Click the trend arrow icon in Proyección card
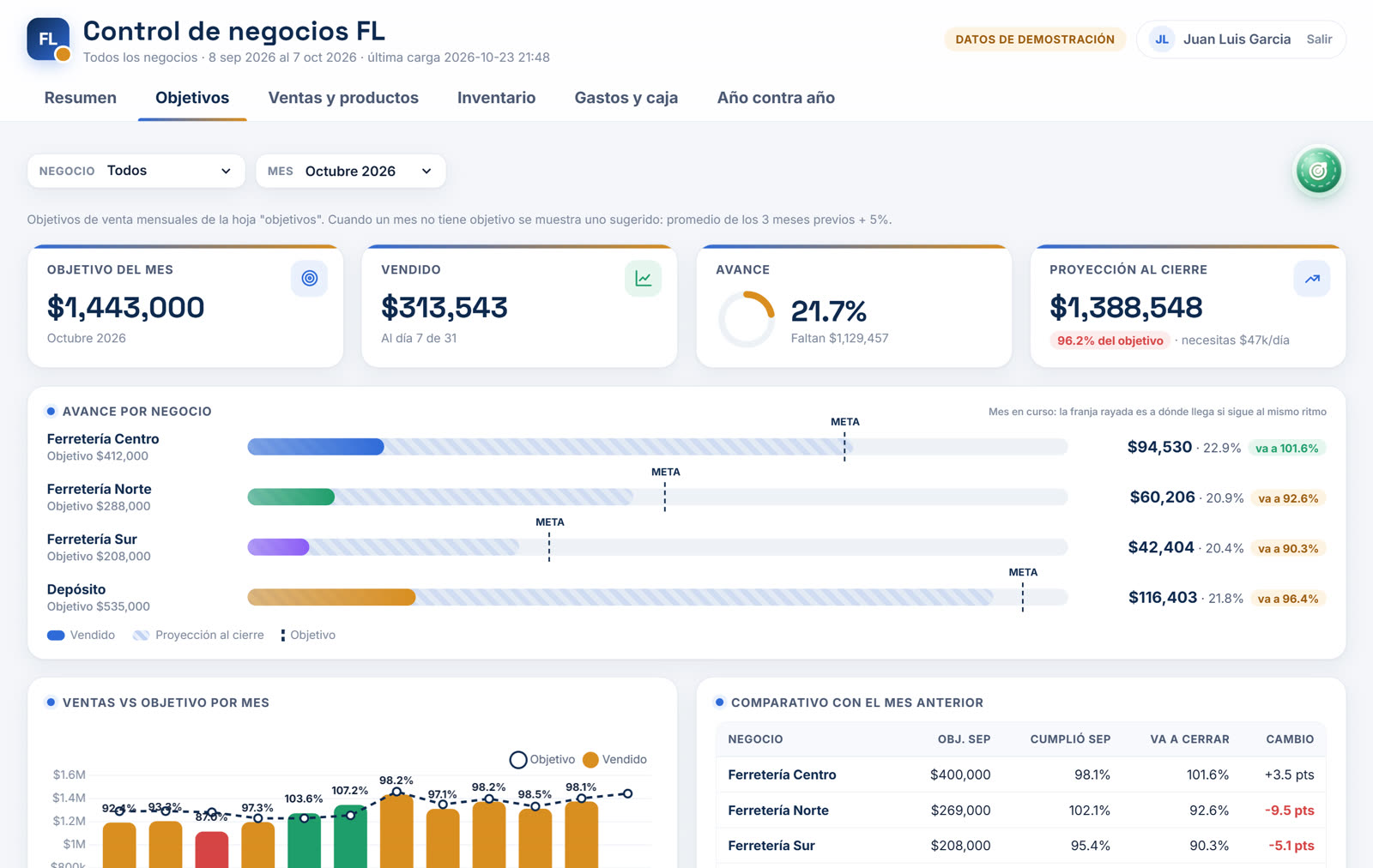This screenshot has width=1373, height=868. [x=1312, y=278]
